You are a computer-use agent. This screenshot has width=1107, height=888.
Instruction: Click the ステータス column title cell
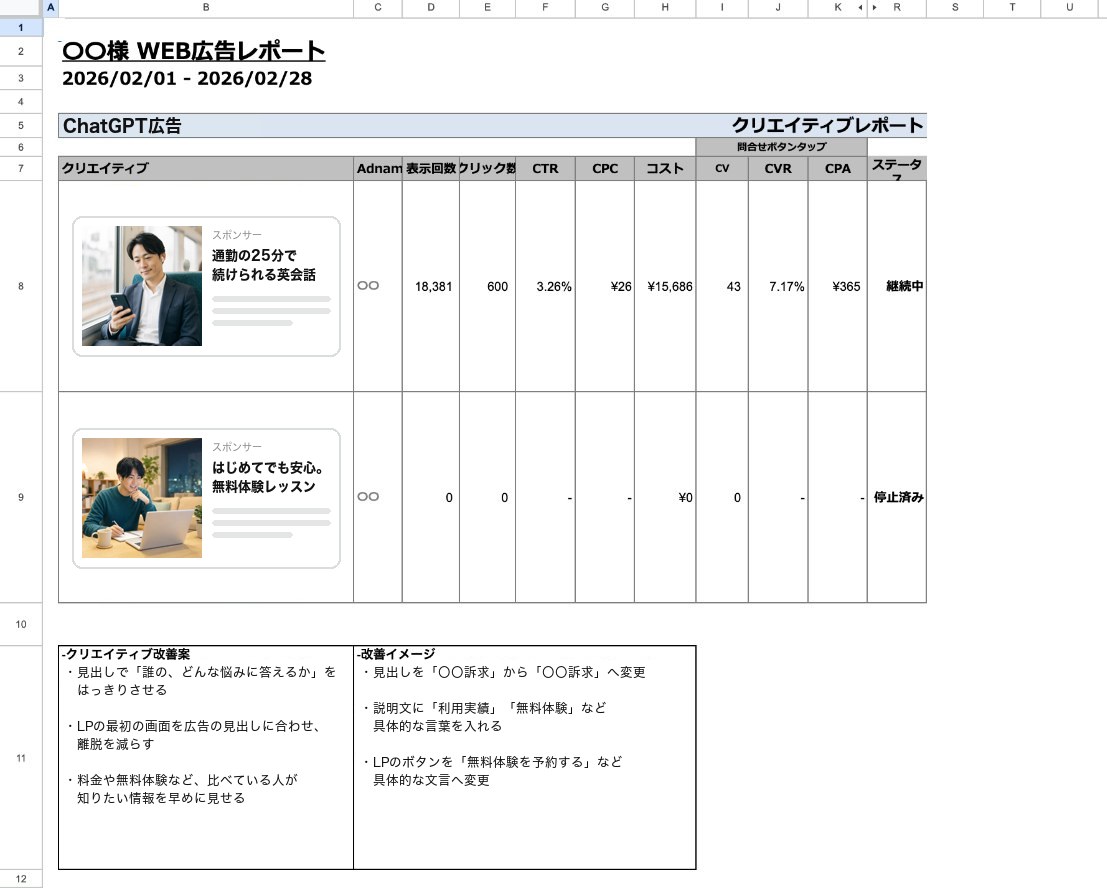click(897, 168)
